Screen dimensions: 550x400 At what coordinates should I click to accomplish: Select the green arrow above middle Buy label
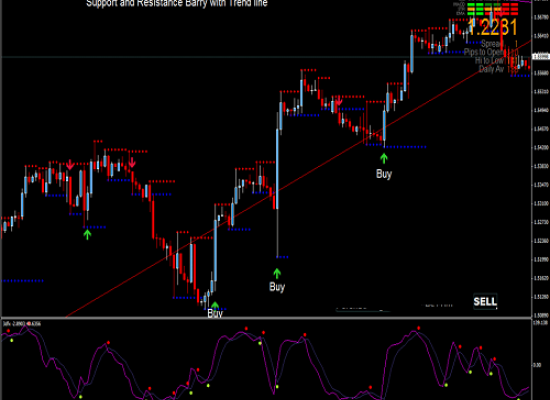click(x=277, y=273)
